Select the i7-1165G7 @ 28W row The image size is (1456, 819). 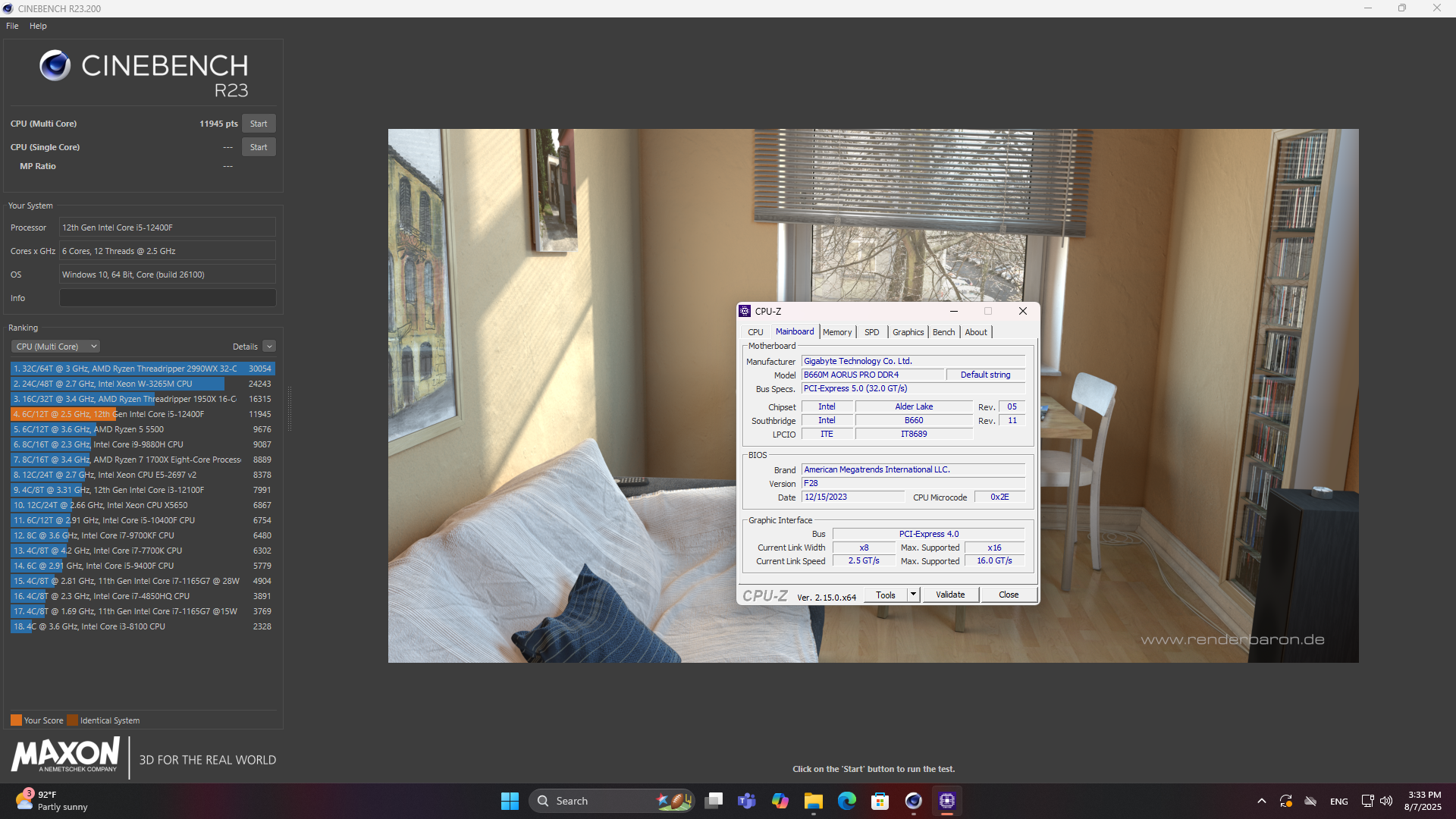pos(143,581)
